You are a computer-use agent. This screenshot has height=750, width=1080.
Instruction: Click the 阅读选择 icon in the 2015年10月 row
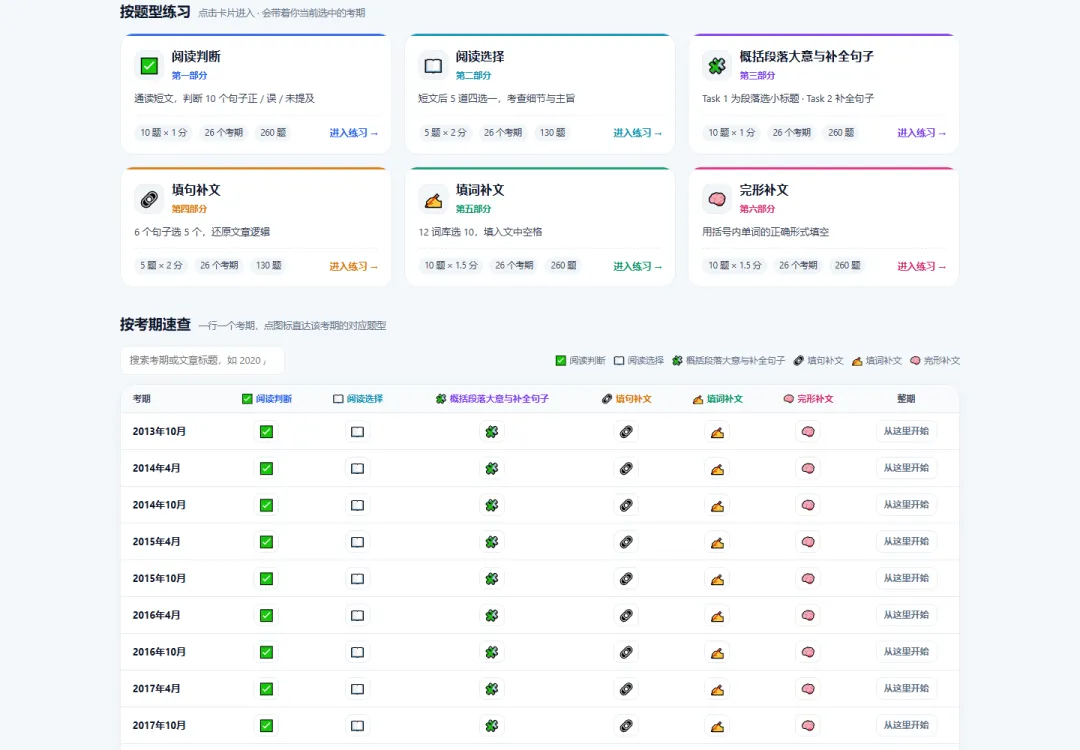(357, 579)
